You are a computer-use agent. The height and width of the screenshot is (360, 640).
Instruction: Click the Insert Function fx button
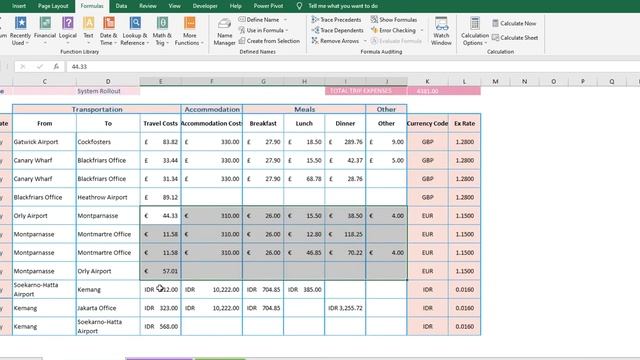56,67
